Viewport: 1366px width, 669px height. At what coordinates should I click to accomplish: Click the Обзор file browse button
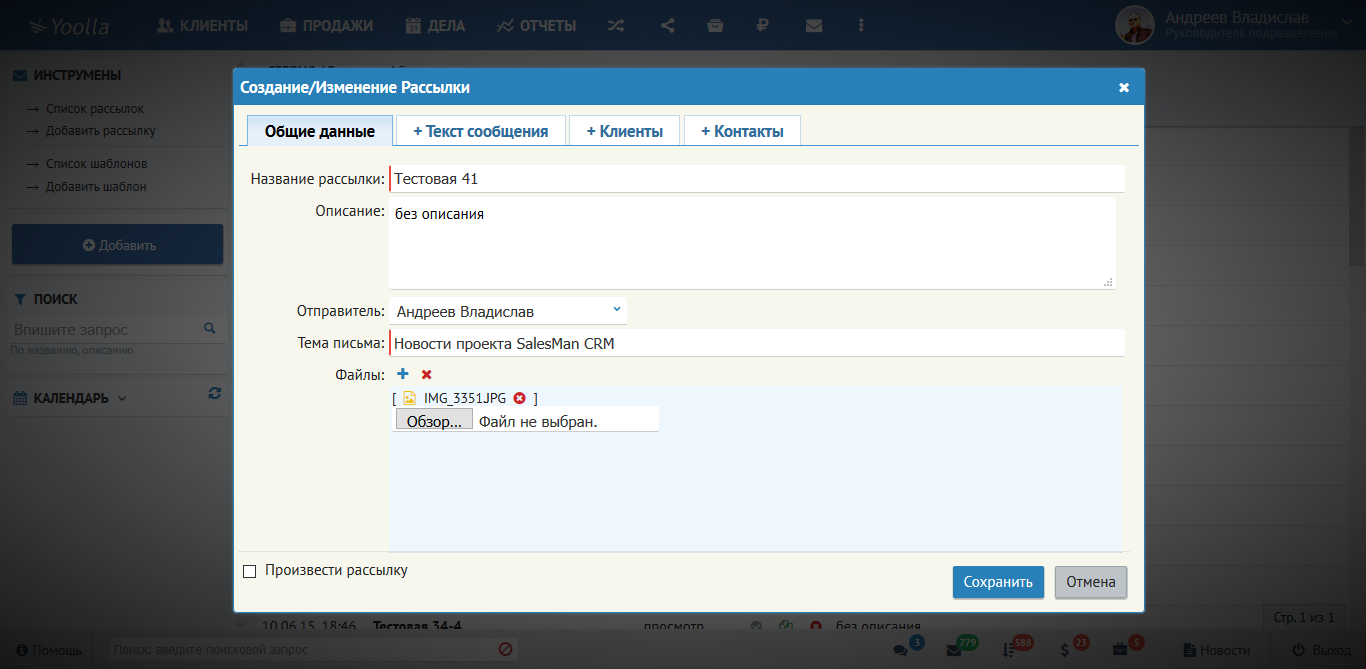click(434, 421)
